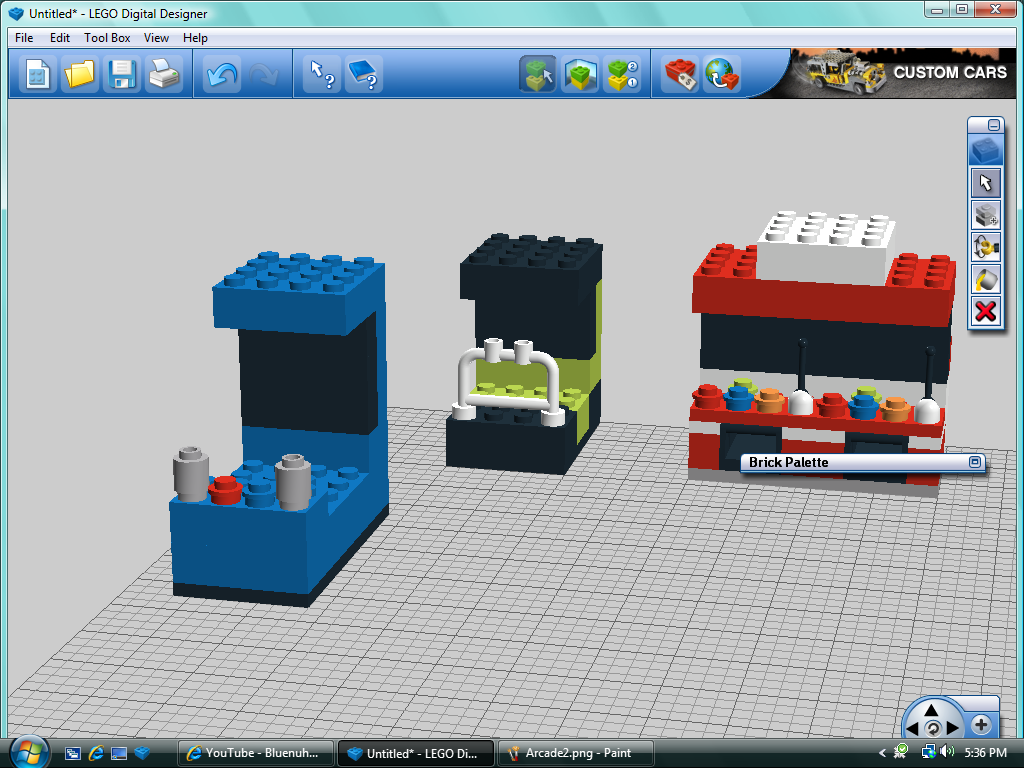Expand the Brick Palette panel
This screenshot has height=768, width=1024.
[x=974, y=462]
